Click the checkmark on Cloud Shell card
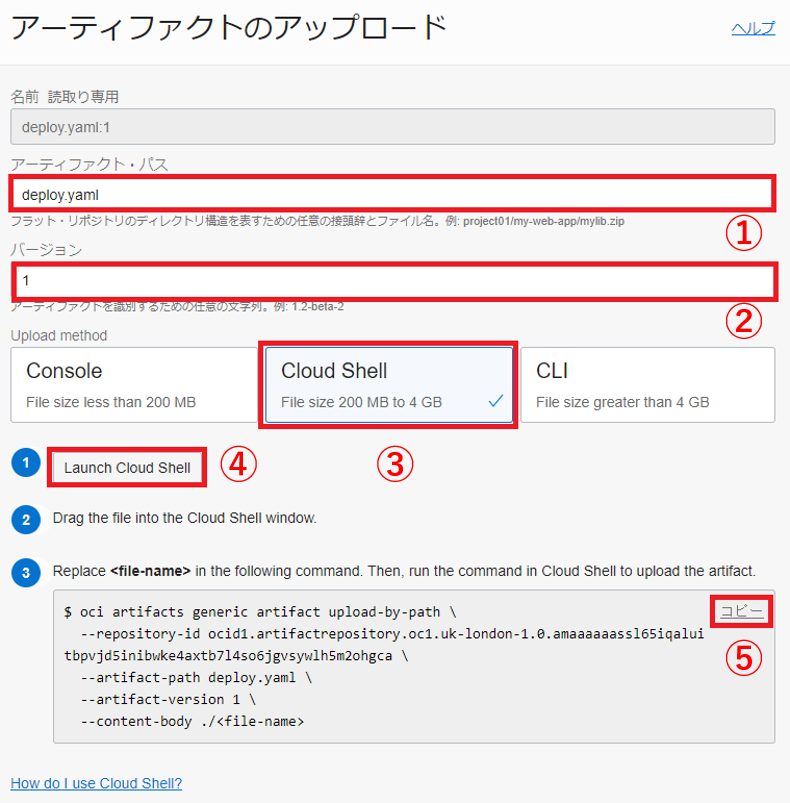Viewport: 790px width, 803px height. tap(496, 401)
